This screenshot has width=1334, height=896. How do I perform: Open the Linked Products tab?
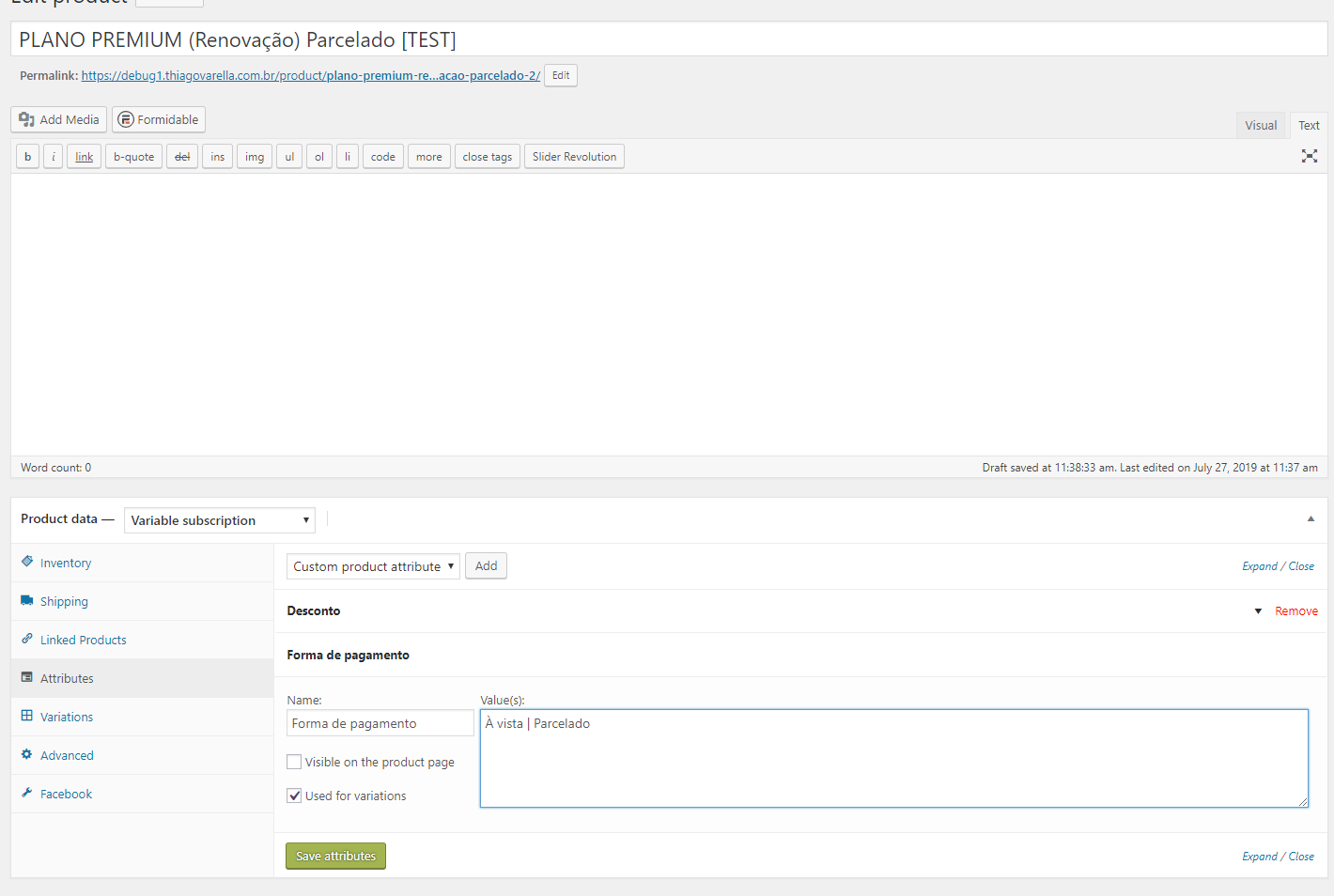[x=143, y=640]
